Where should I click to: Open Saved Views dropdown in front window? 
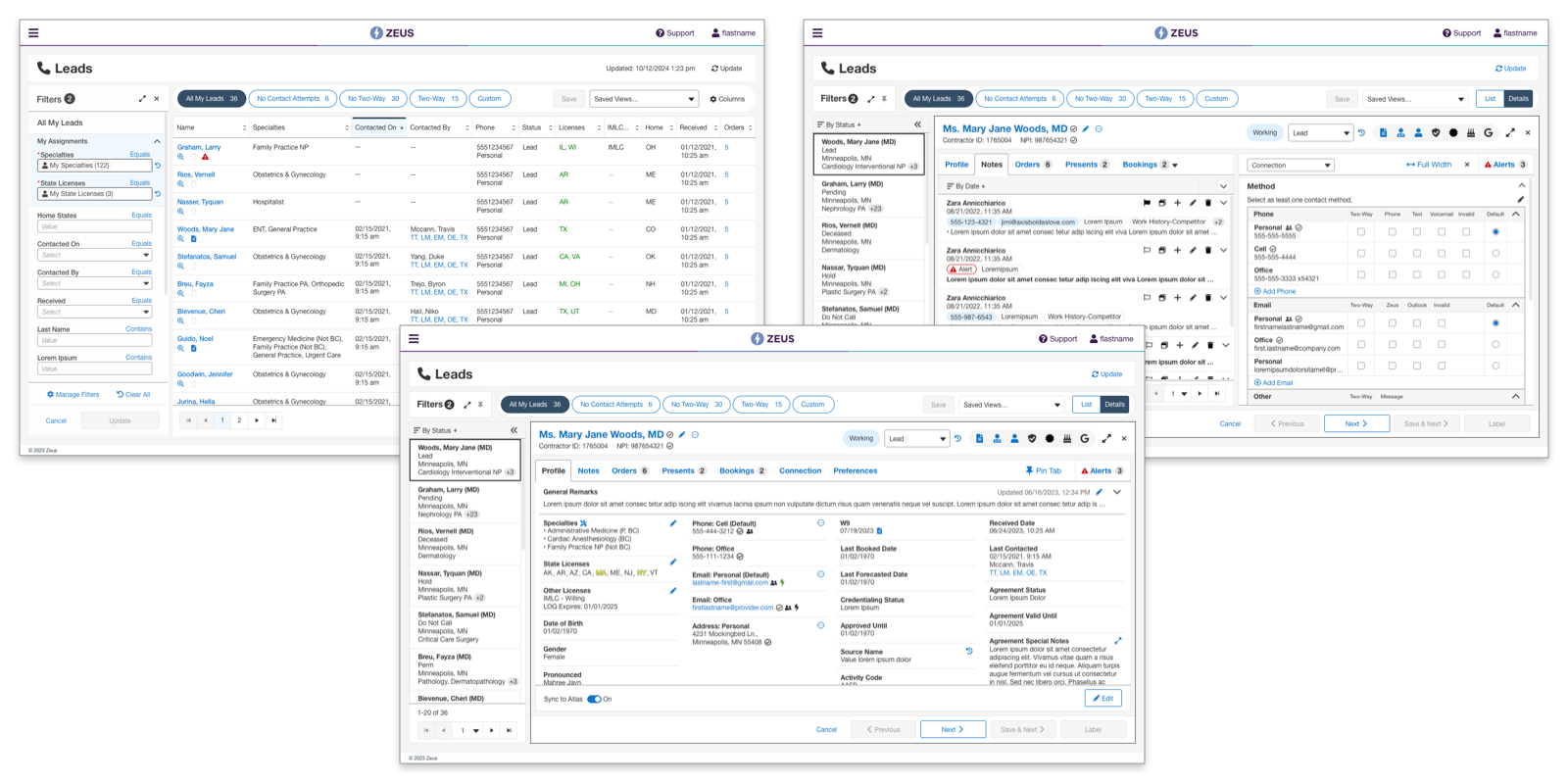click(x=1011, y=405)
